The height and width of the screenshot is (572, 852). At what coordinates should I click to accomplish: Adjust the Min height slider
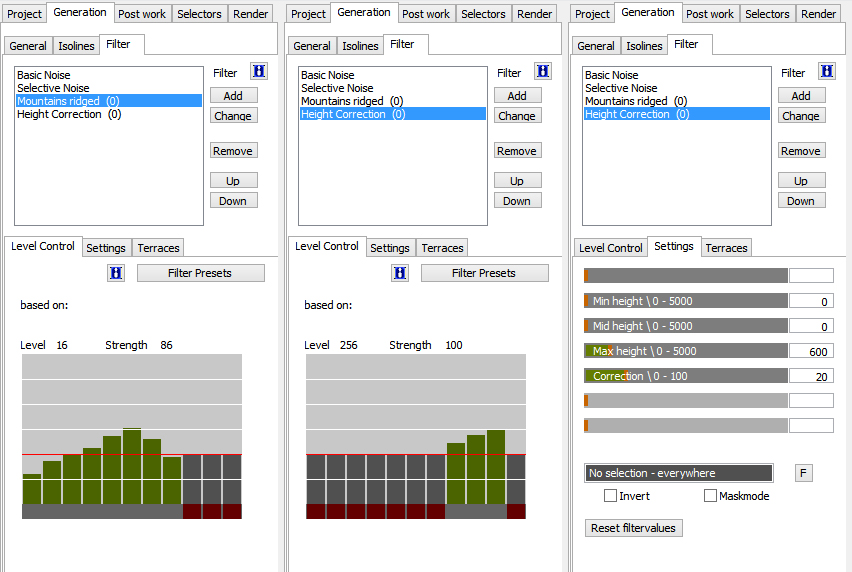(686, 301)
